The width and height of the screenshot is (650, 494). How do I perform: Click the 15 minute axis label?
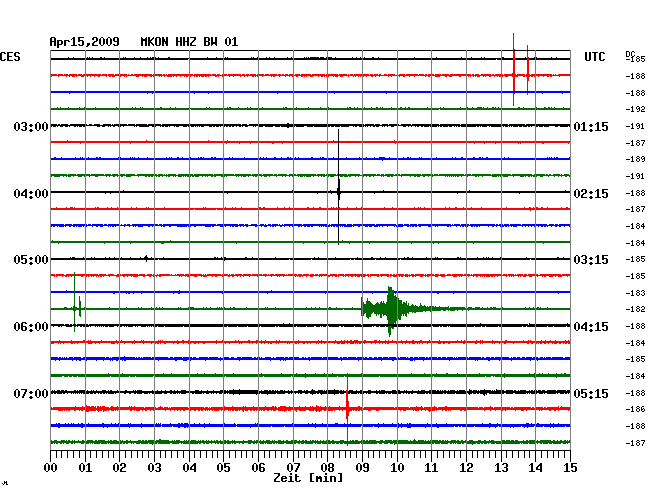point(570,468)
